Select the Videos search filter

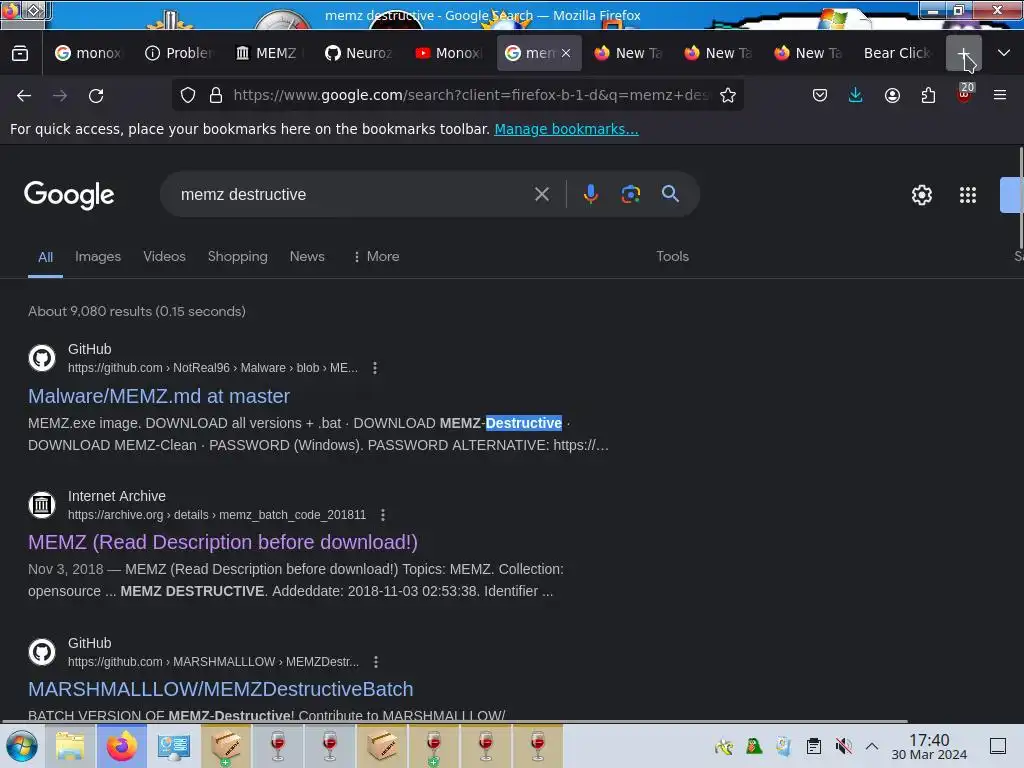164,256
